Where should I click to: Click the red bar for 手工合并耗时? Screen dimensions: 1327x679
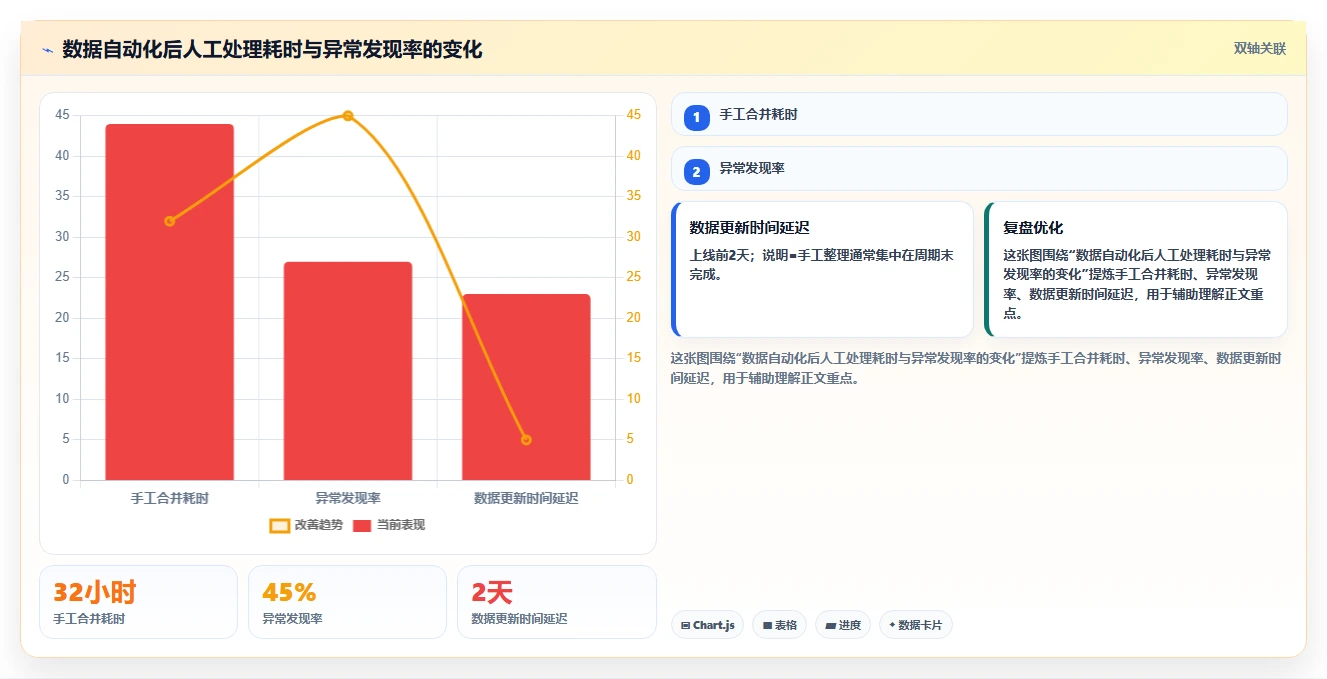point(170,302)
